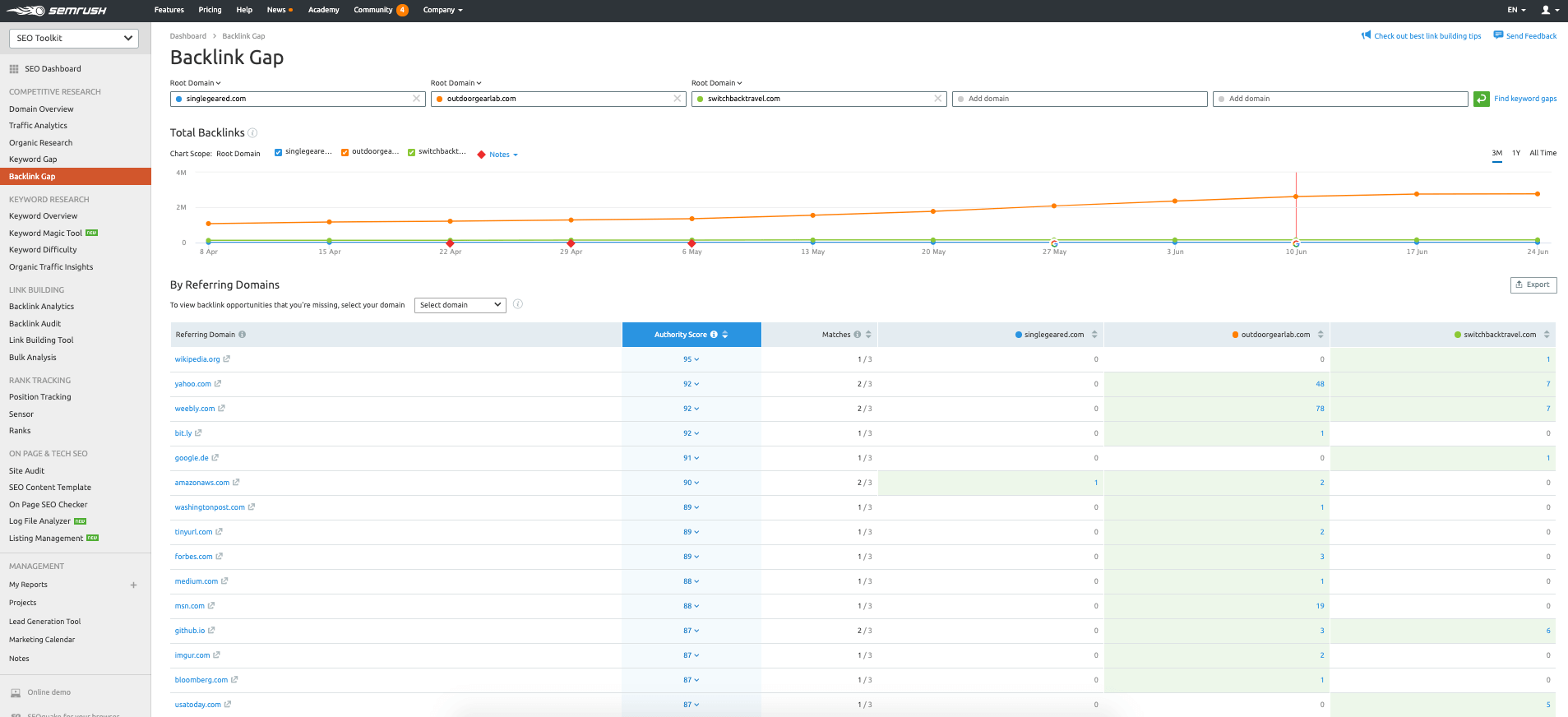Open the Academy menu item
The width and height of the screenshot is (1568, 717).
click(324, 10)
